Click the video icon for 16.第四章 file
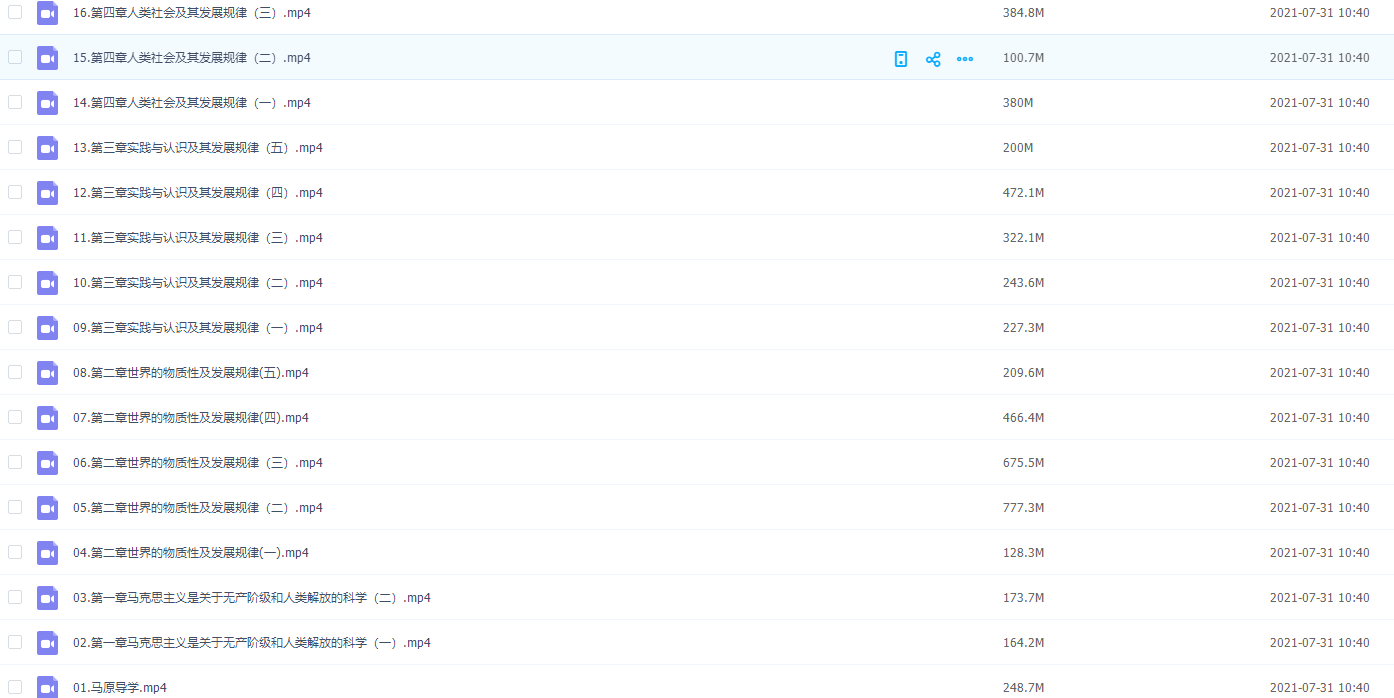This screenshot has width=1394, height=698. click(47, 13)
